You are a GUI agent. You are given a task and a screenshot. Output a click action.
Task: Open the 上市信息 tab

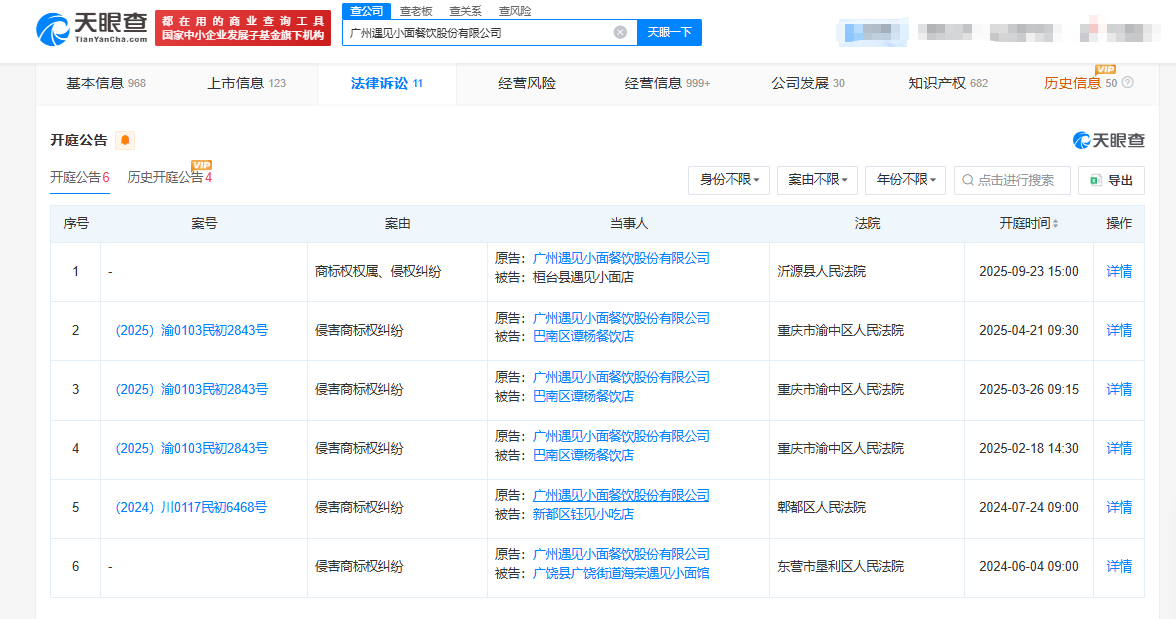(247, 83)
